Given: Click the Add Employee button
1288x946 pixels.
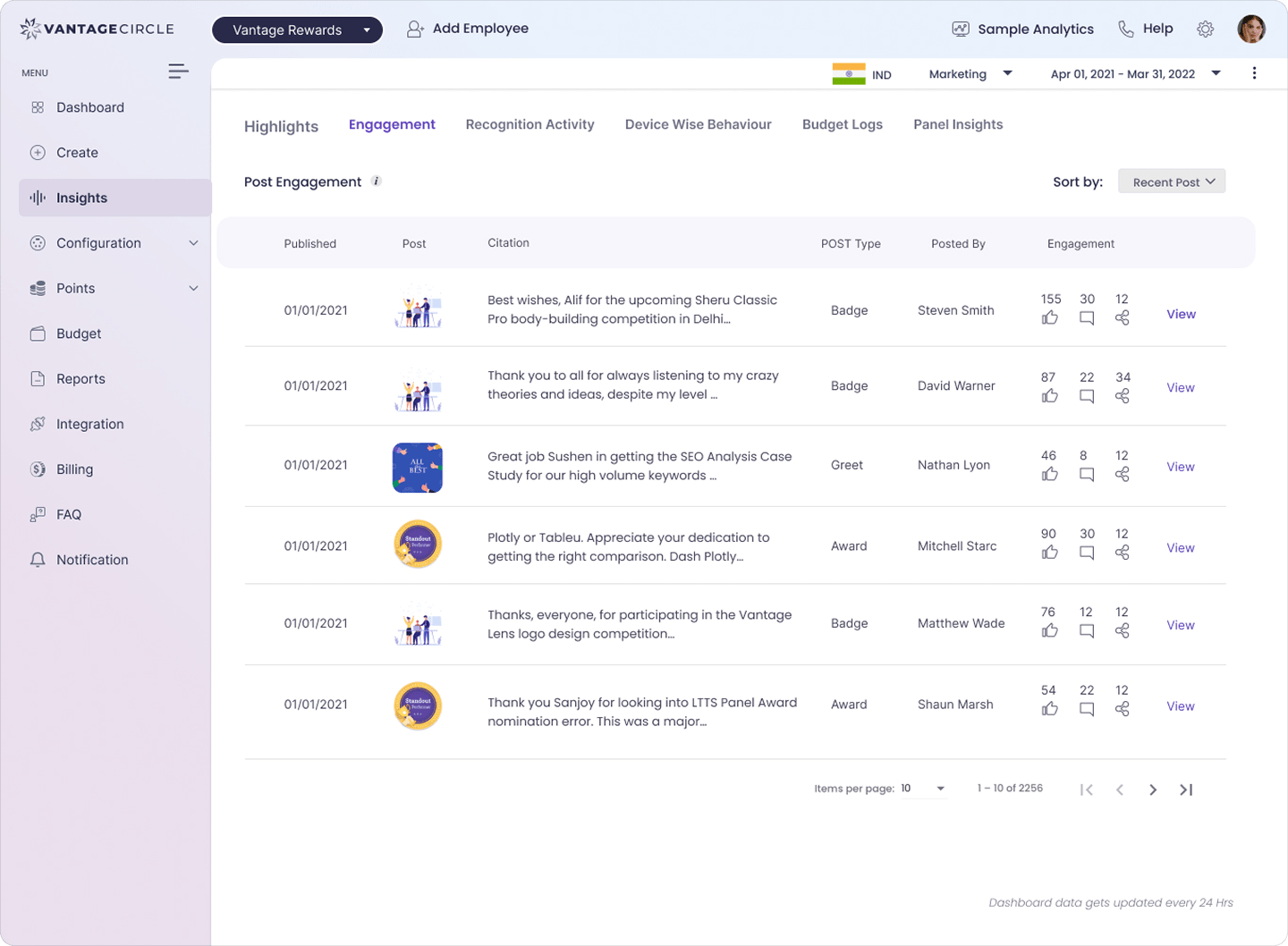Looking at the screenshot, I should point(468,29).
